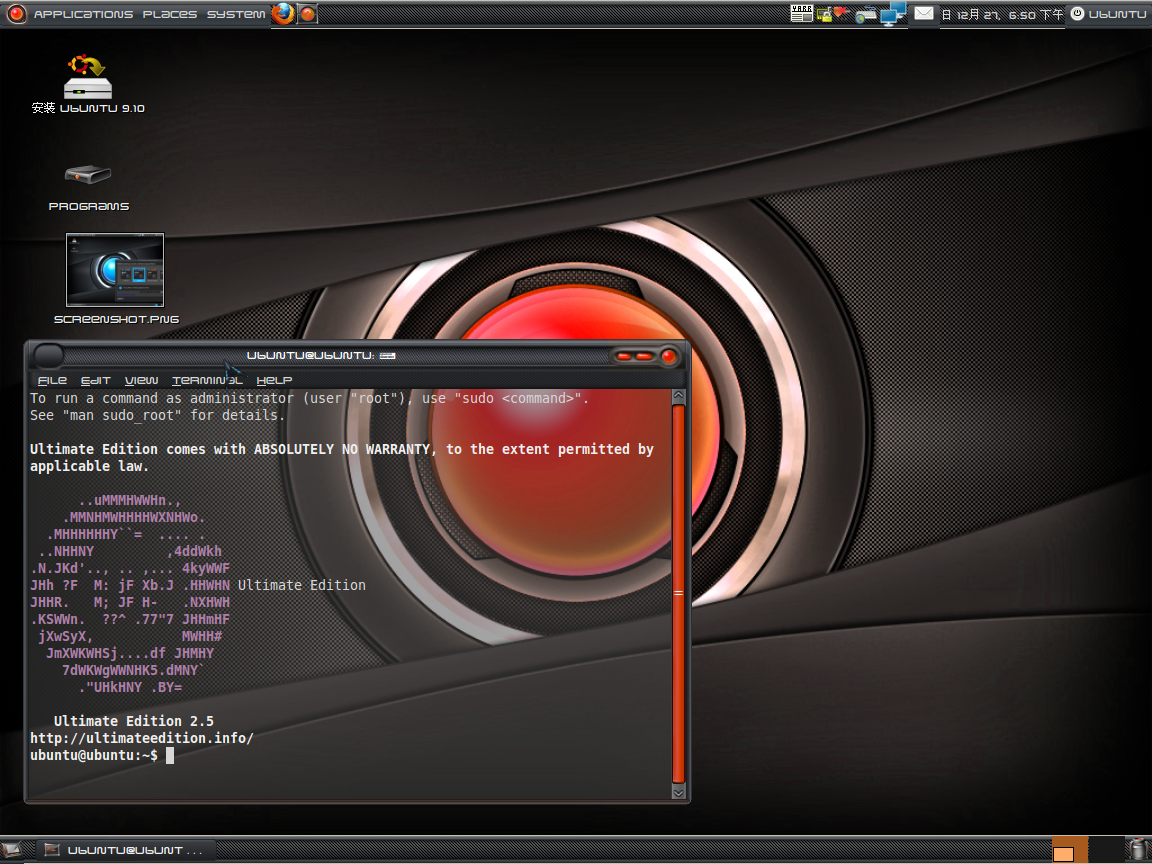This screenshot has height=864, width=1152.
Task: Visit the ultimateedition.info link in the terminal
Action: [x=139, y=738]
